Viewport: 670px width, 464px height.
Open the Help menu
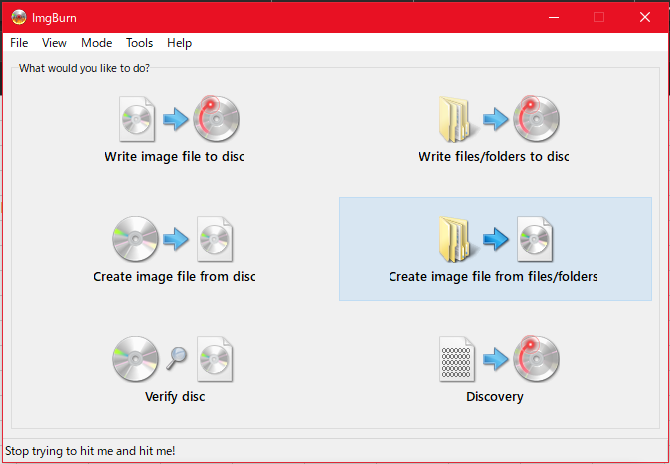(179, 43)
